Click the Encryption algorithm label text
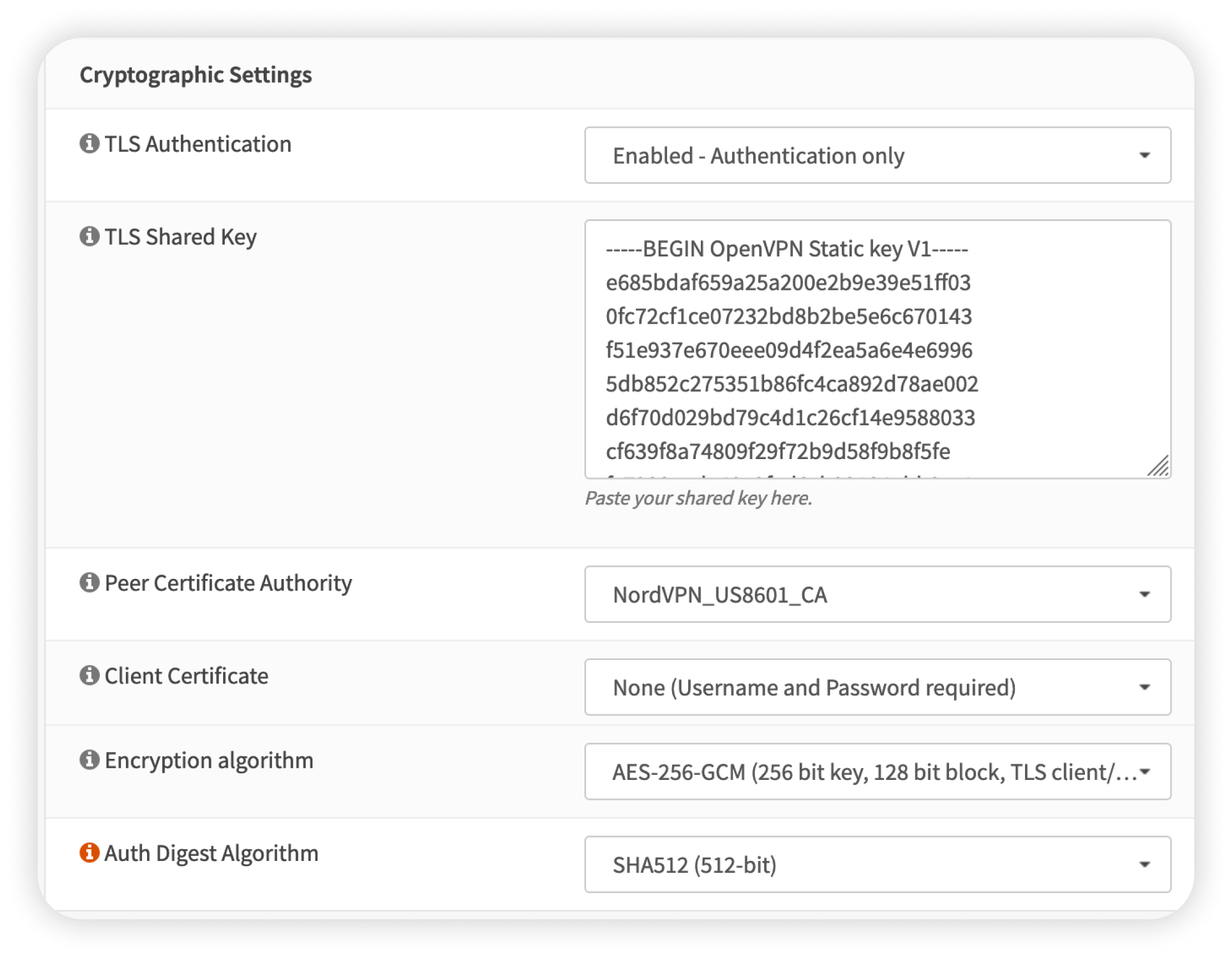The image size is (1232, 957). pyautogui.click(x=209, y=760)
